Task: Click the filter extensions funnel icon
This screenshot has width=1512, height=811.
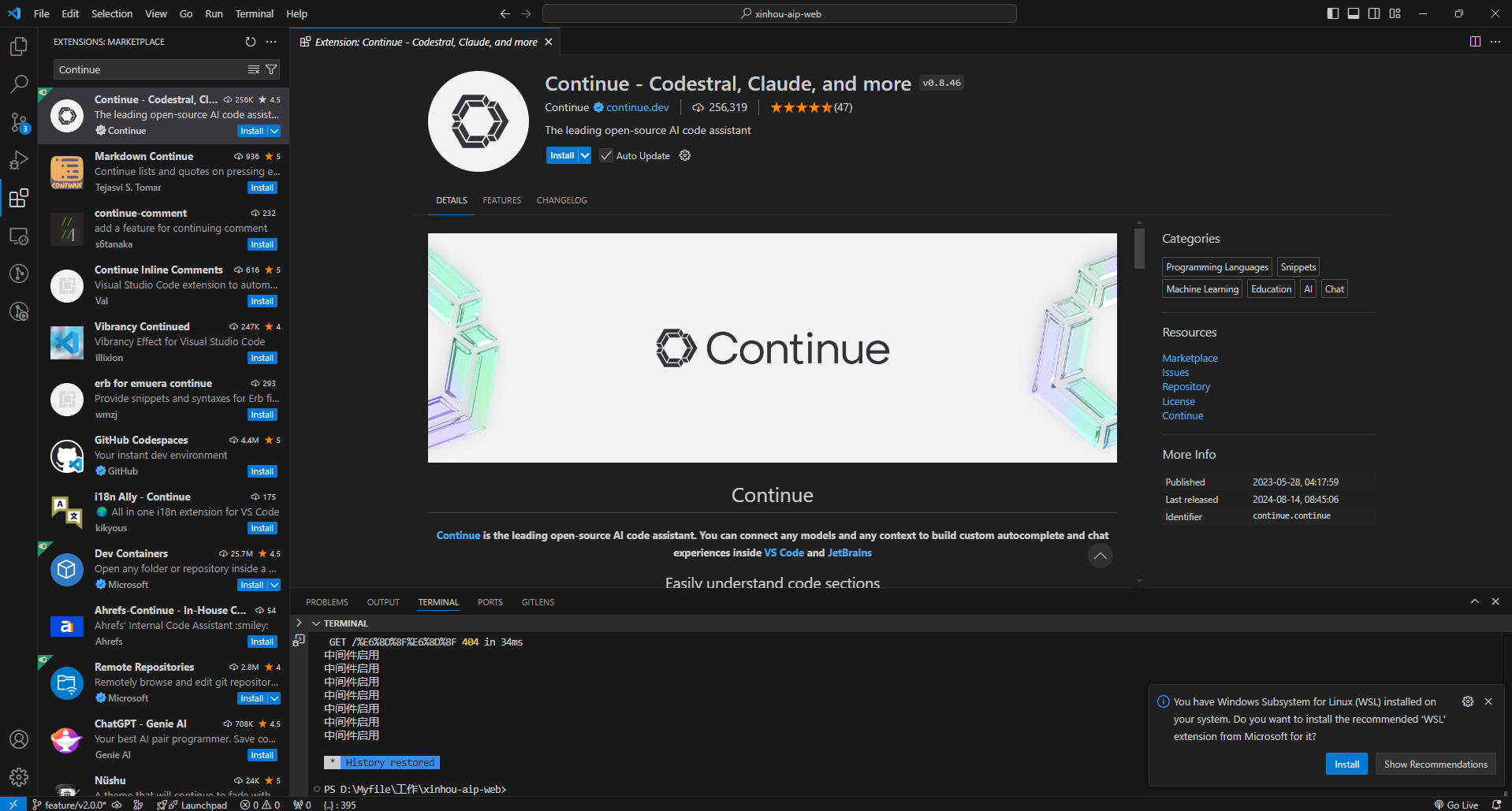Action: (x=271, y=69)
